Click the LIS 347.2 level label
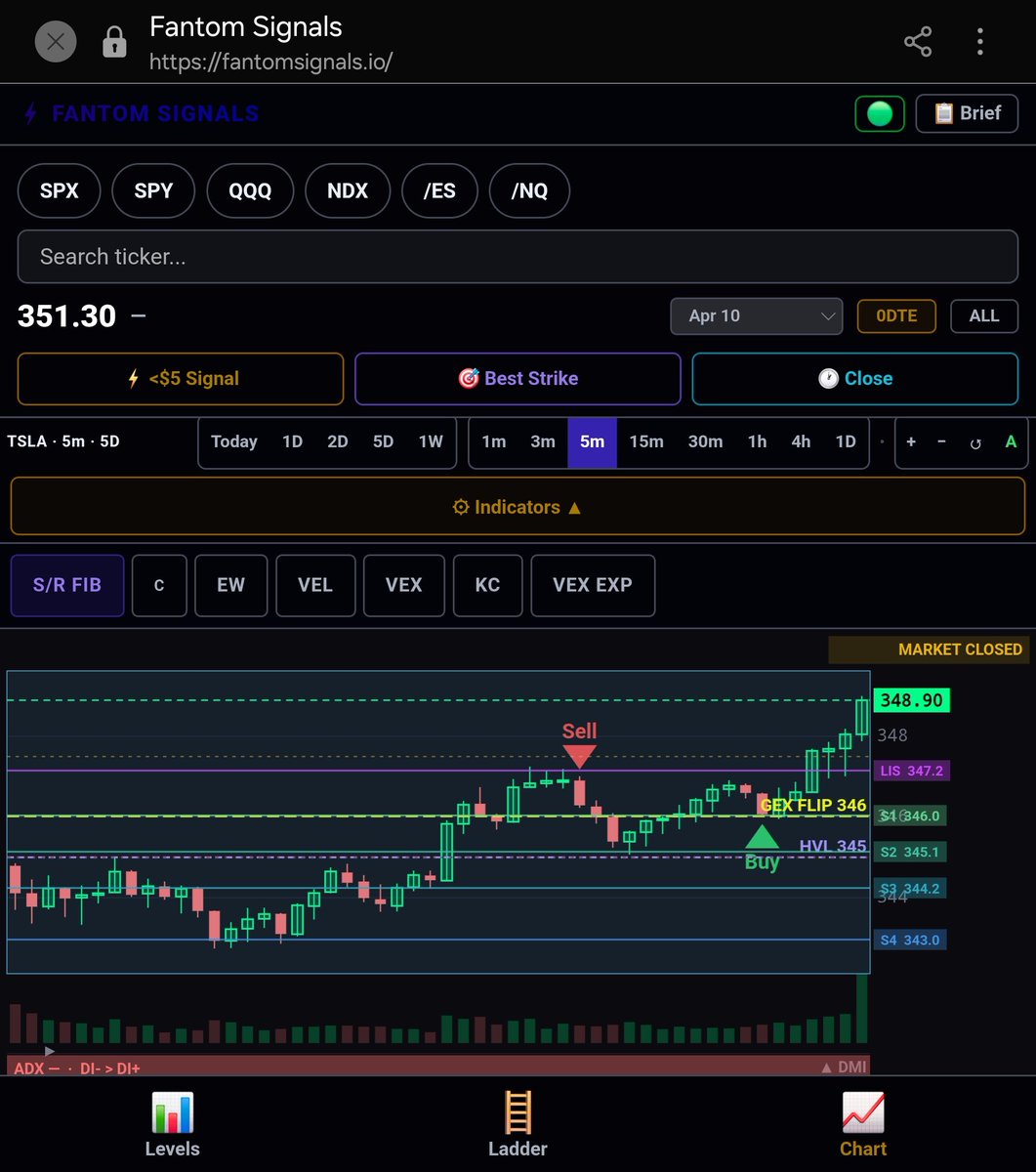The width and height of the screenshot is (1036, 1172). coord(911,771)
